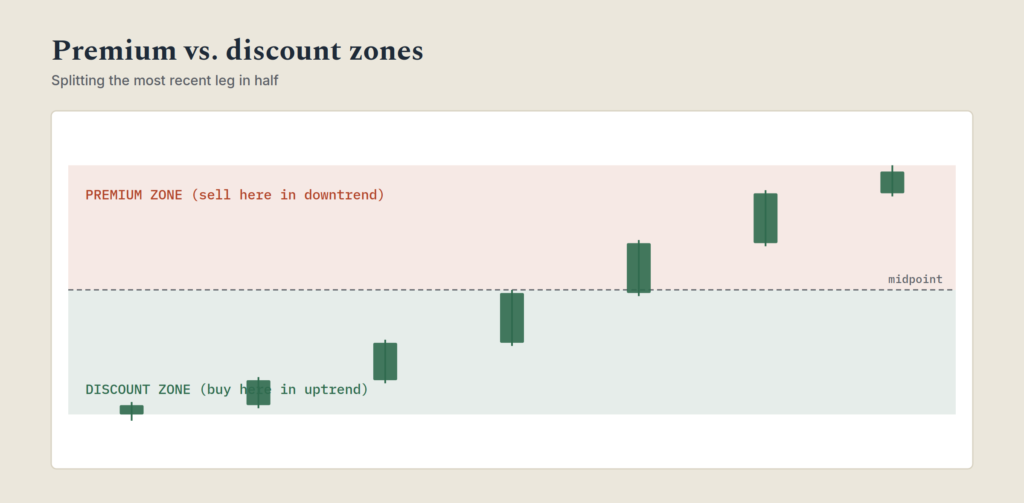Select the sixth candle inside the premium zone
Image resolution: width=1024 pixels, height=503 pixels.
(x=765, y=218)
